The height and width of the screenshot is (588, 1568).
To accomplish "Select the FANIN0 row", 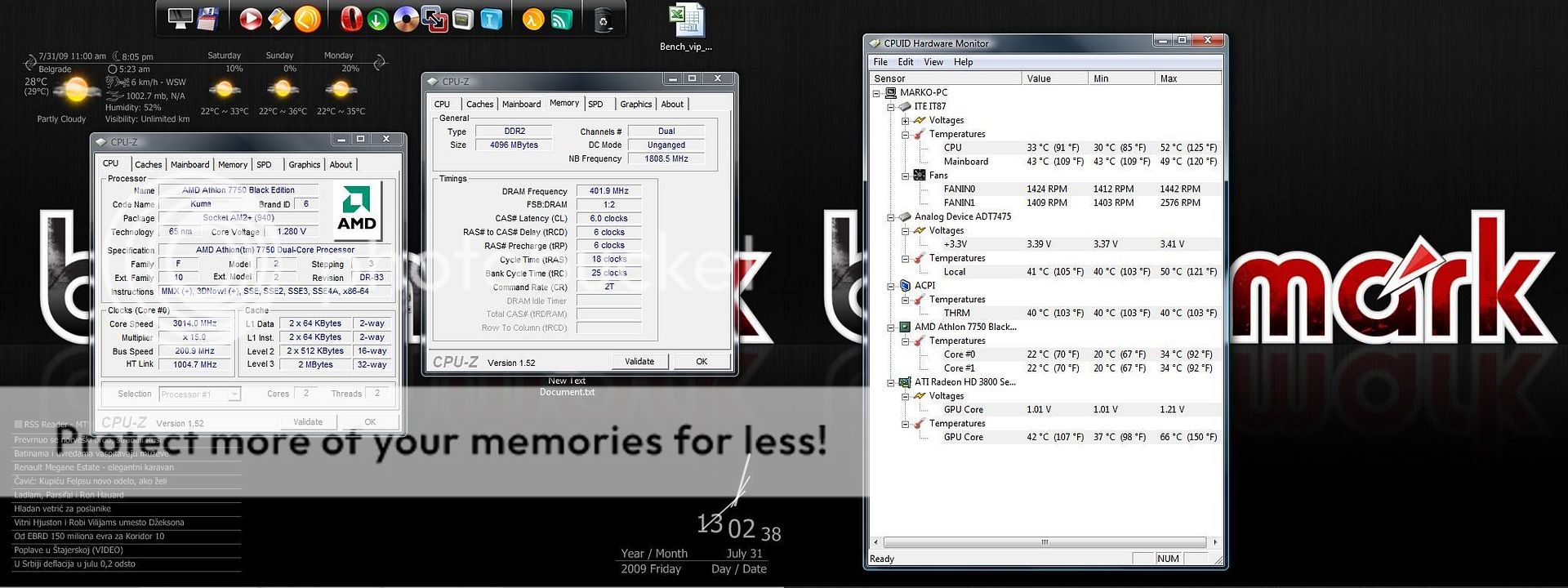I will [1045, 189].
